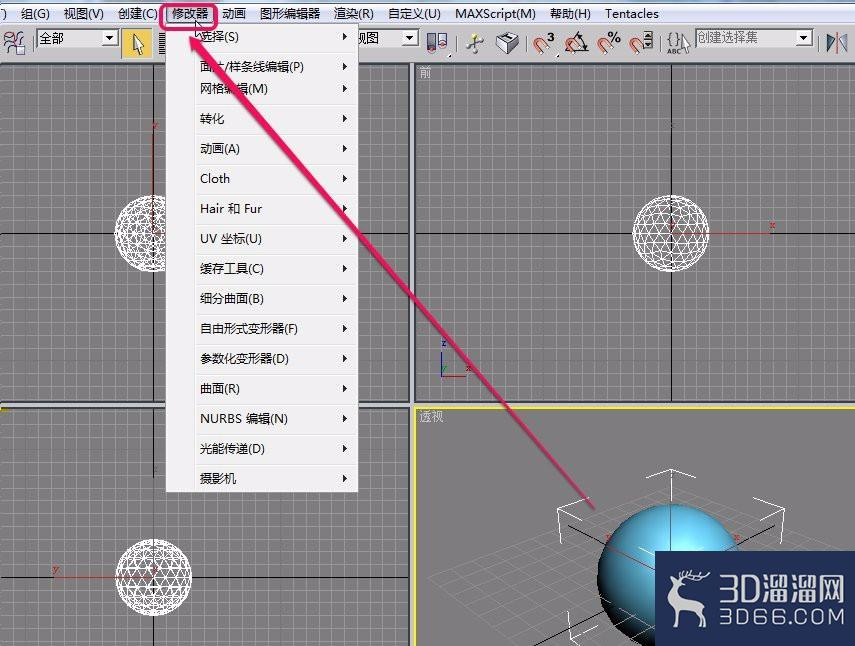855x646 pixels.
Task: Click the Use Pivot Point Center icon
Action: 436,43
